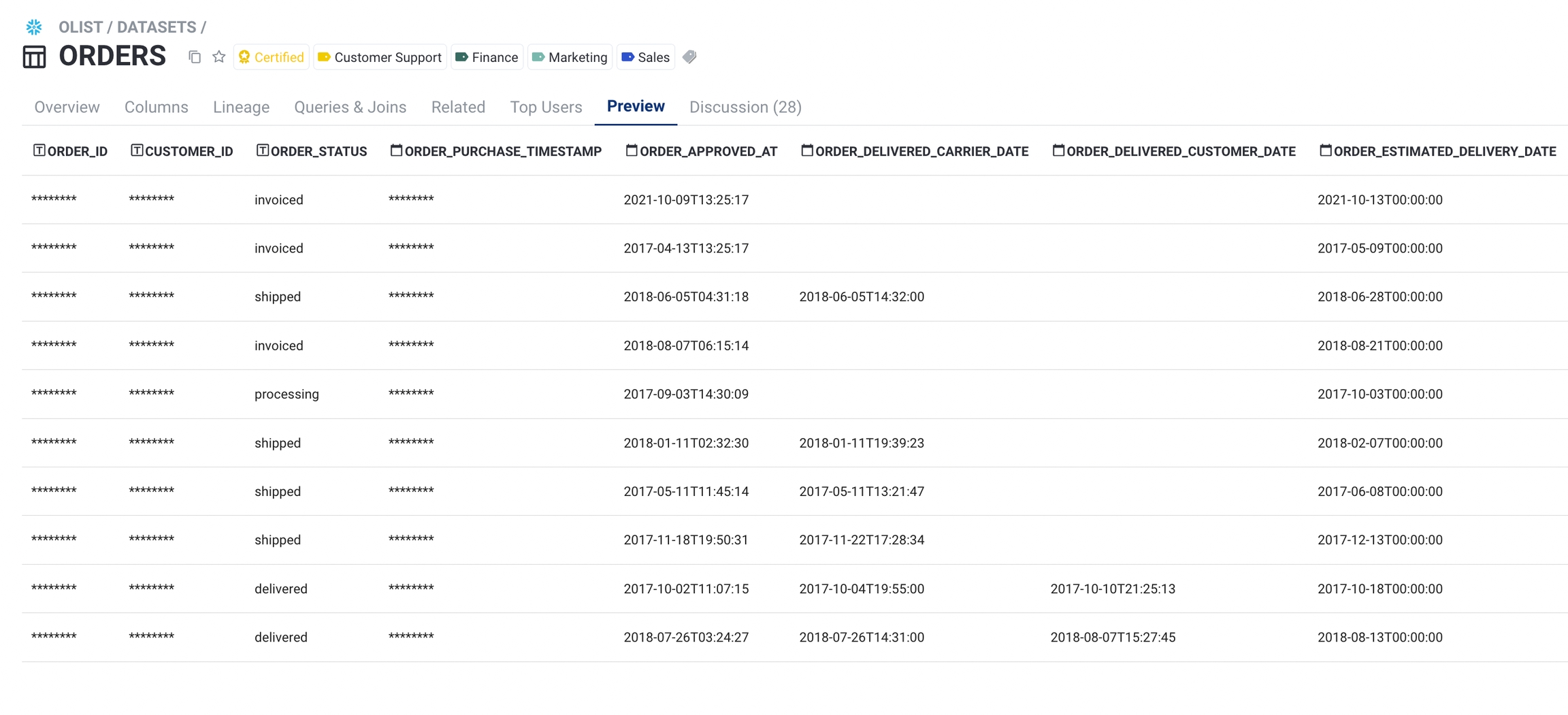Click the Marketing tag
Viewport: 1568px width, 715px height.
tap(570, 57)
